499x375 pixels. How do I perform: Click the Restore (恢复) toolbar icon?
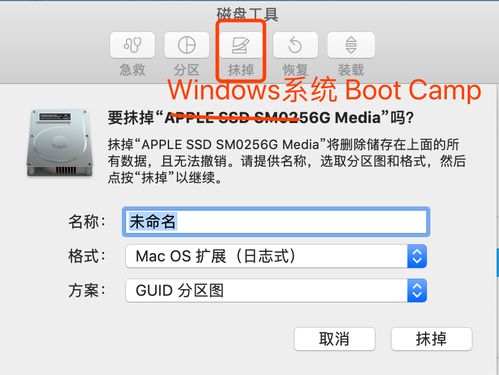[295, 45]
